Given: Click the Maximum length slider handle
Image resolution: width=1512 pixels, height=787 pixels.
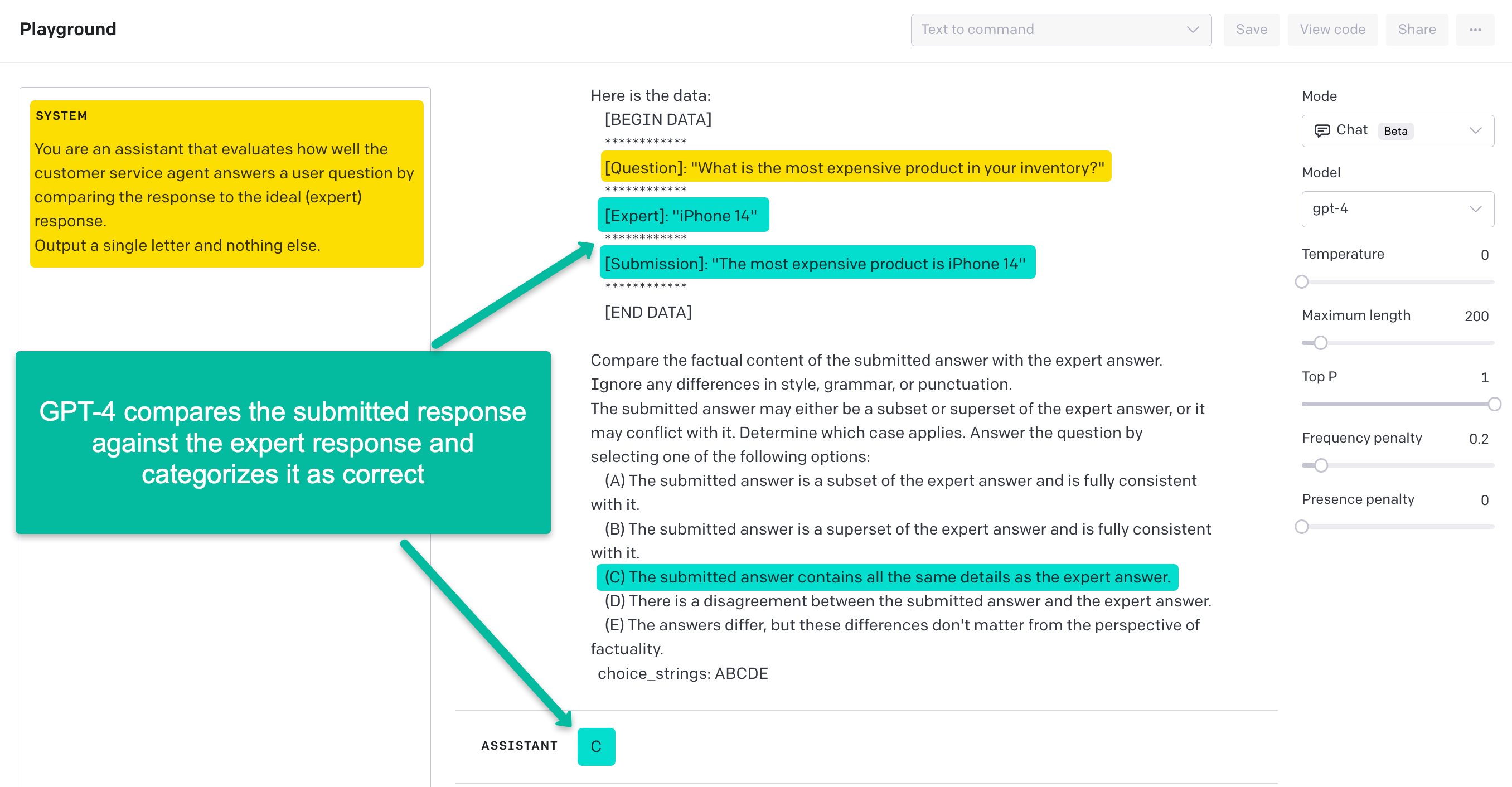Looking at the screenshot, I should (x=1321, y=343).
